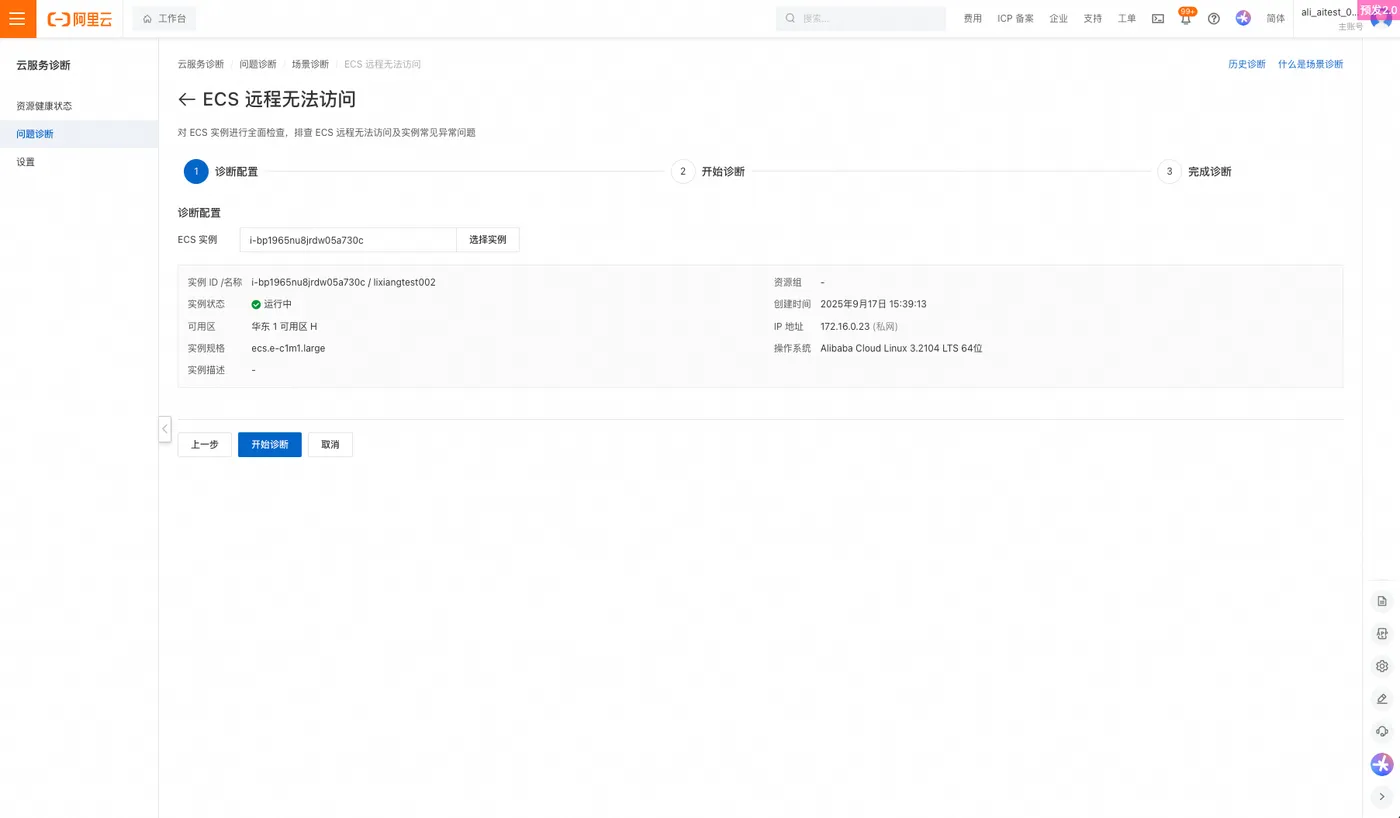Click step 1 诊断配置

tap(221, 172)
